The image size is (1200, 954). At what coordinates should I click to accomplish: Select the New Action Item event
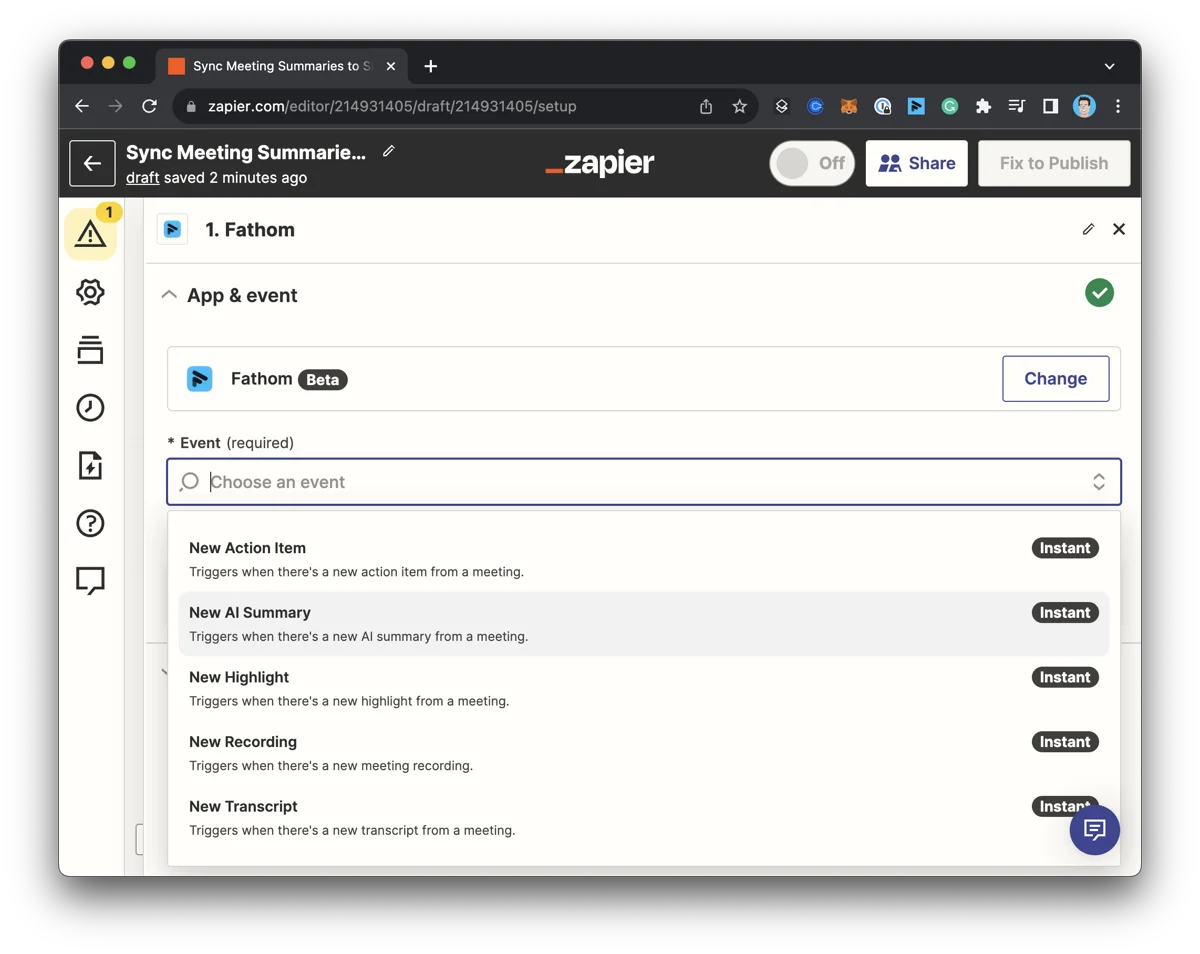[644, 559]
